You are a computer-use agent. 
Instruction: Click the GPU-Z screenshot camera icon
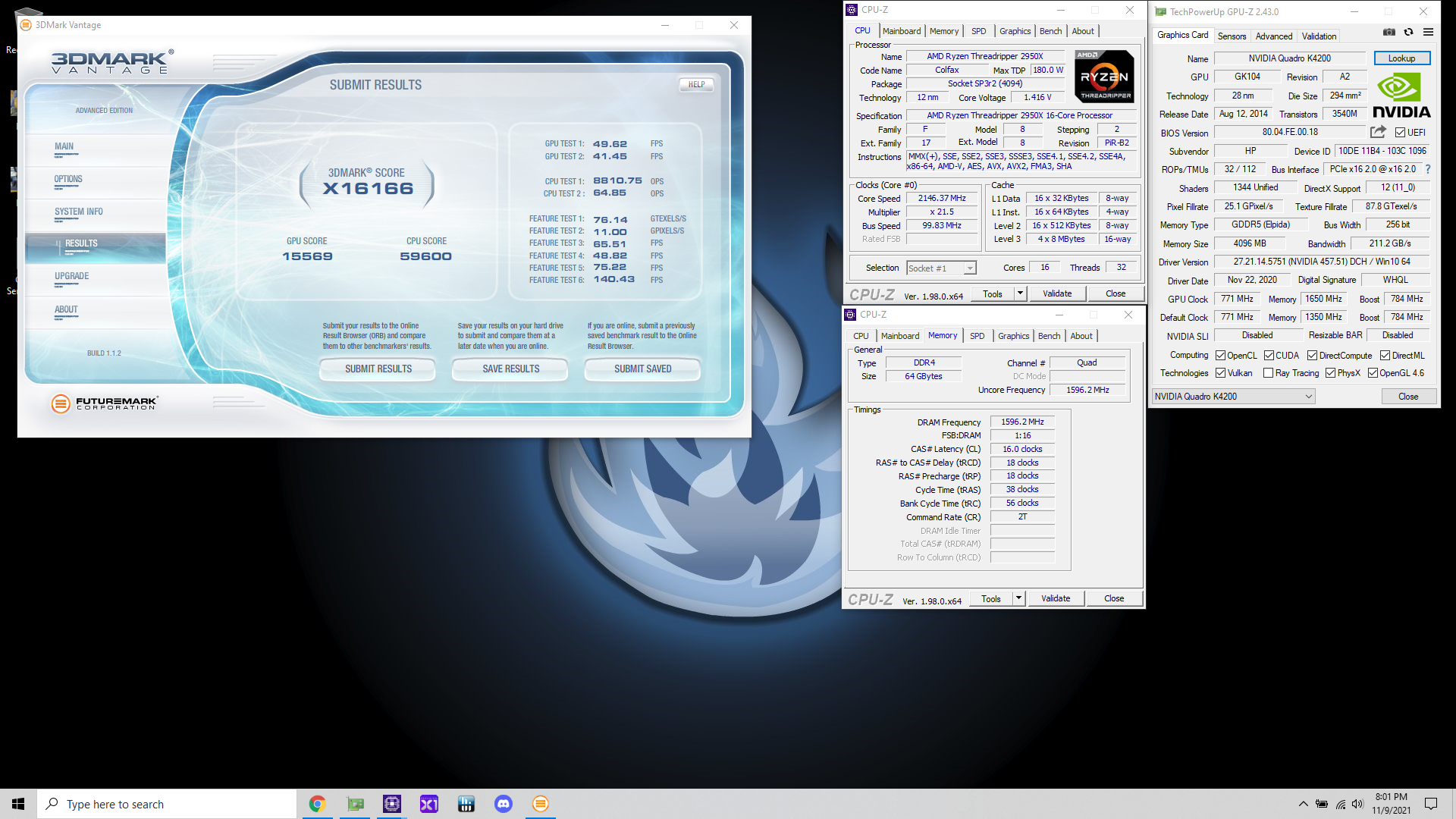[1389, 32]
